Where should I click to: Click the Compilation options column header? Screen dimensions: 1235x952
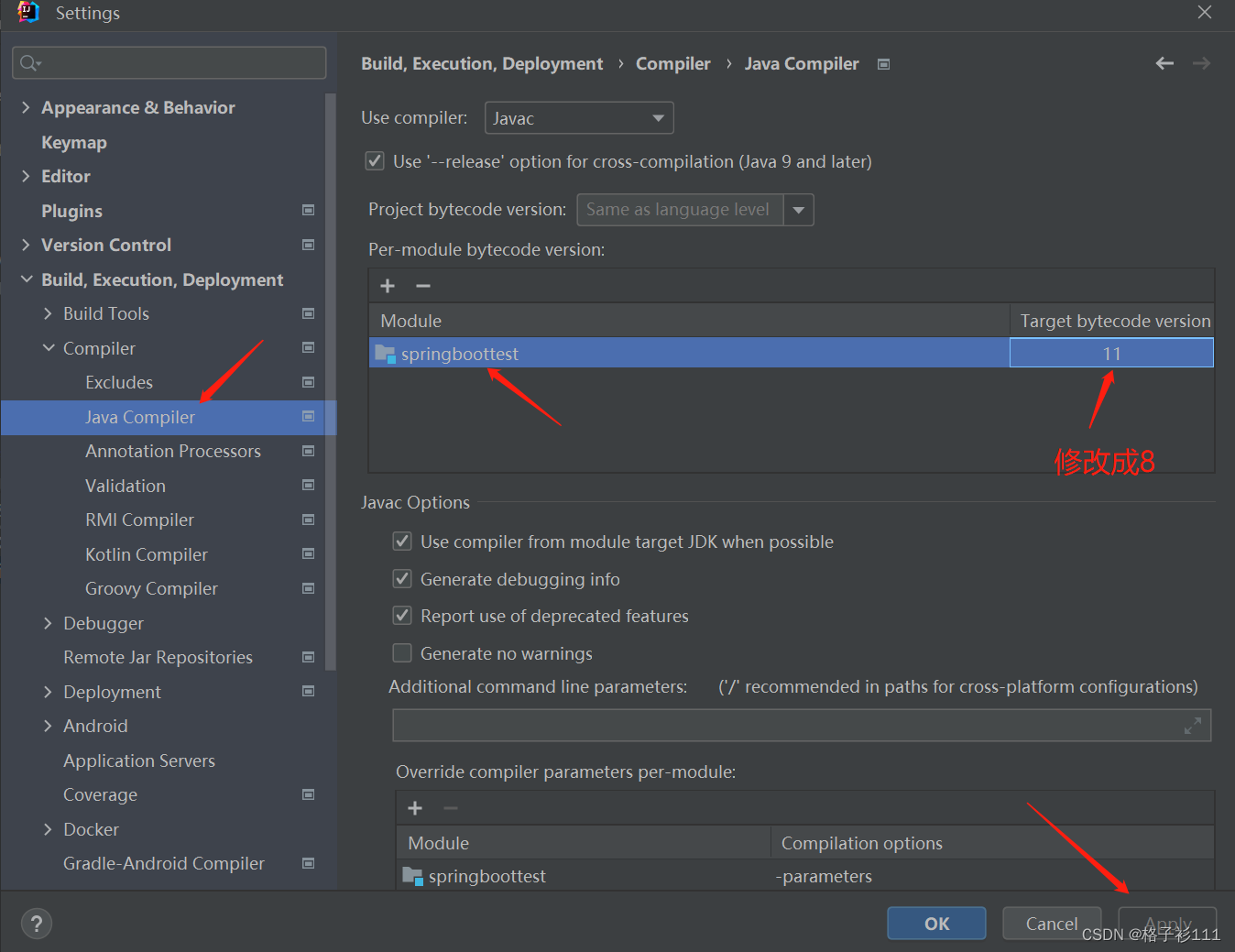992,843
